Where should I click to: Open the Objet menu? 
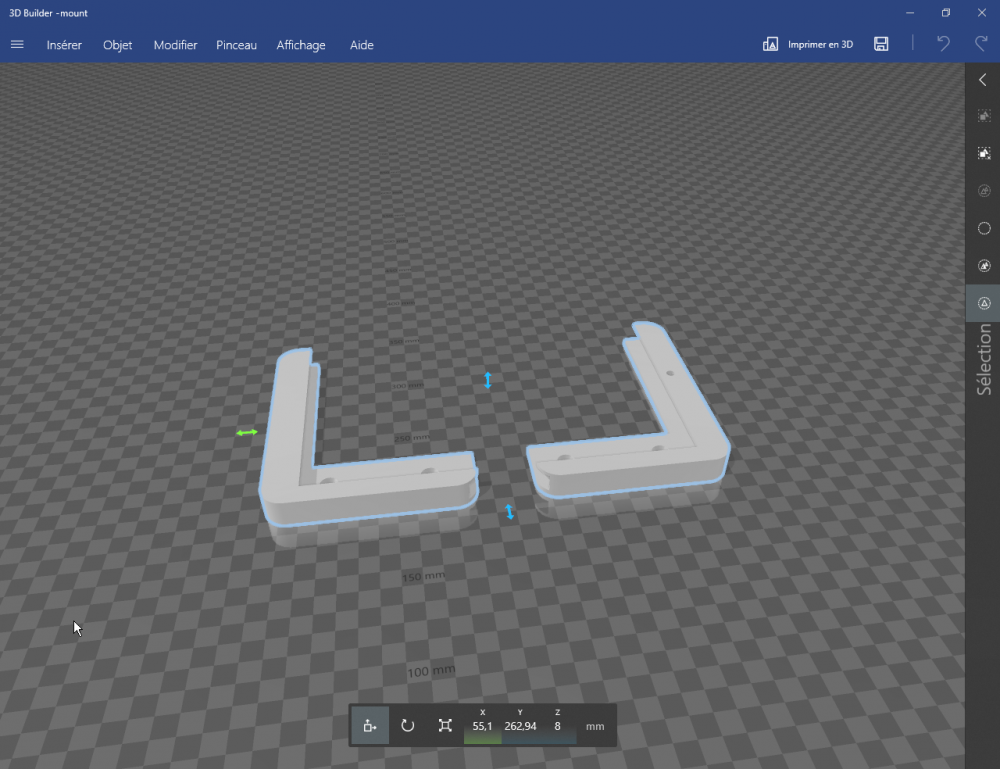click(x=117, y=45)
